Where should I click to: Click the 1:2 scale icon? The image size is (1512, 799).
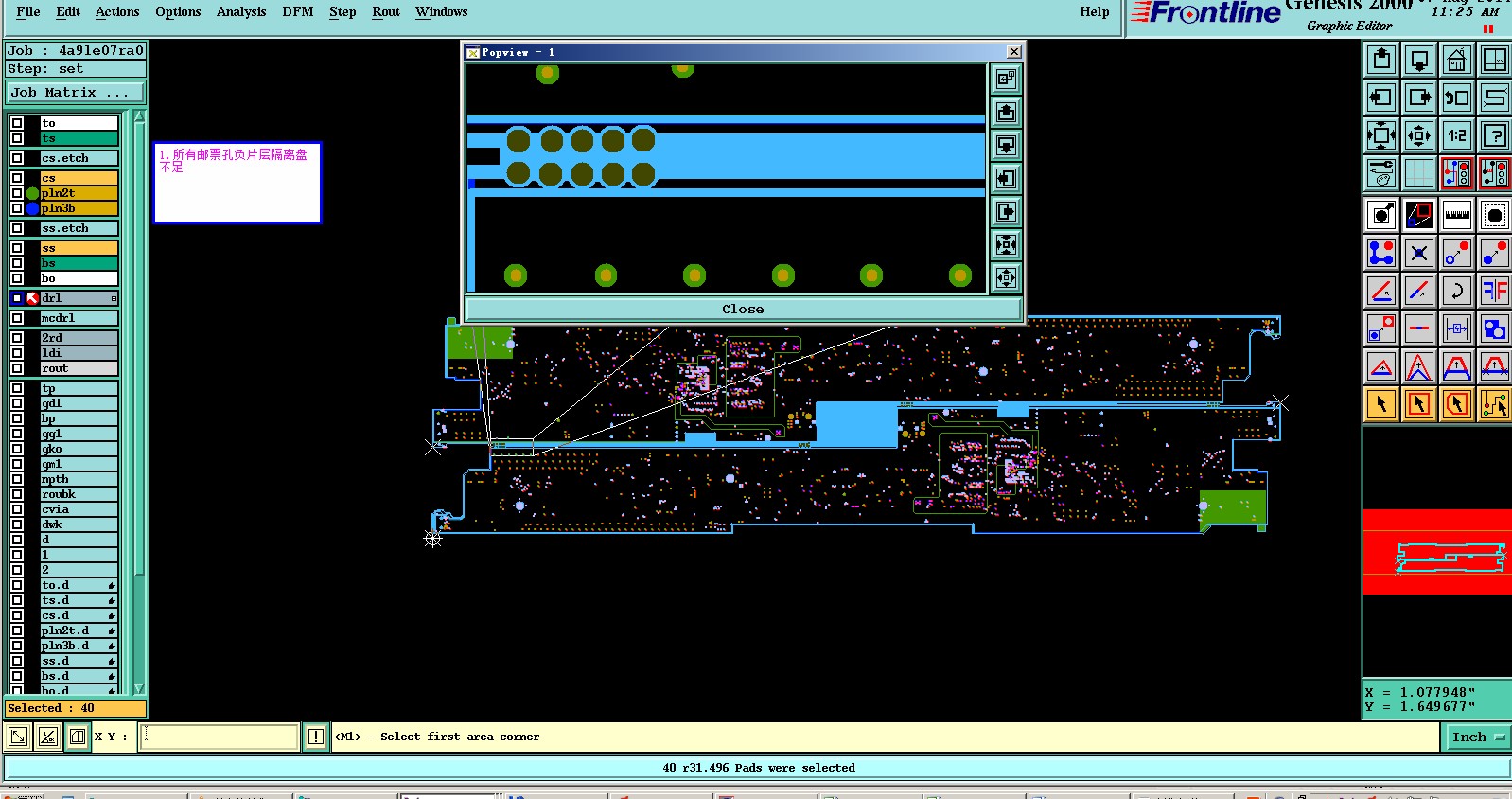tap(1457, 135)
